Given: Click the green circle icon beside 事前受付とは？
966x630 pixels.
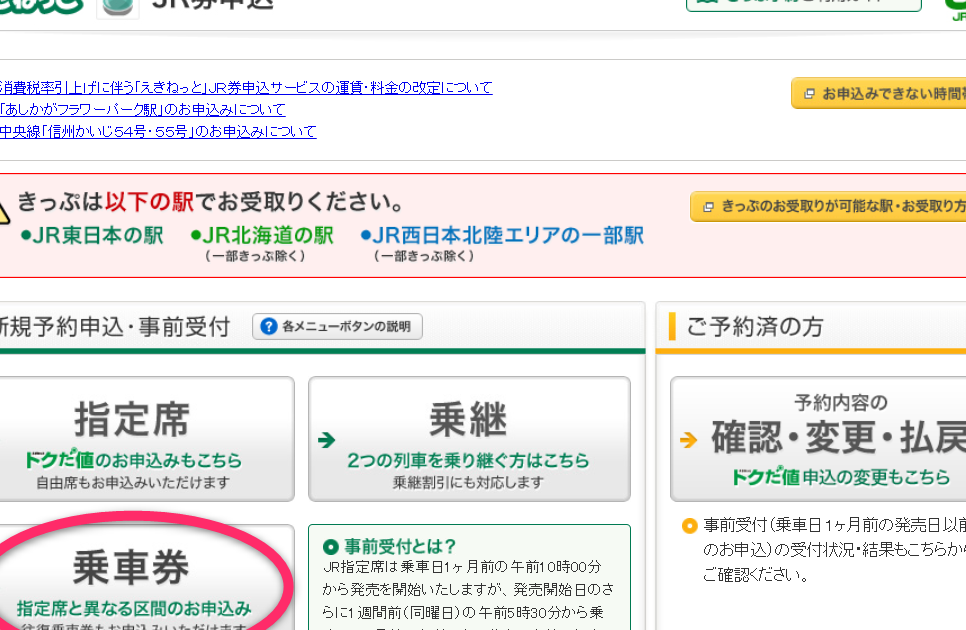Looking at the screenshot, I should click(x=331, y=547).
